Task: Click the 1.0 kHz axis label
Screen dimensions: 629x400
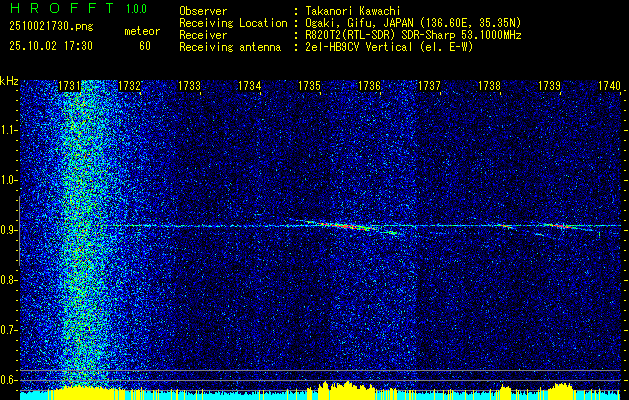Action: click(7, 180)
